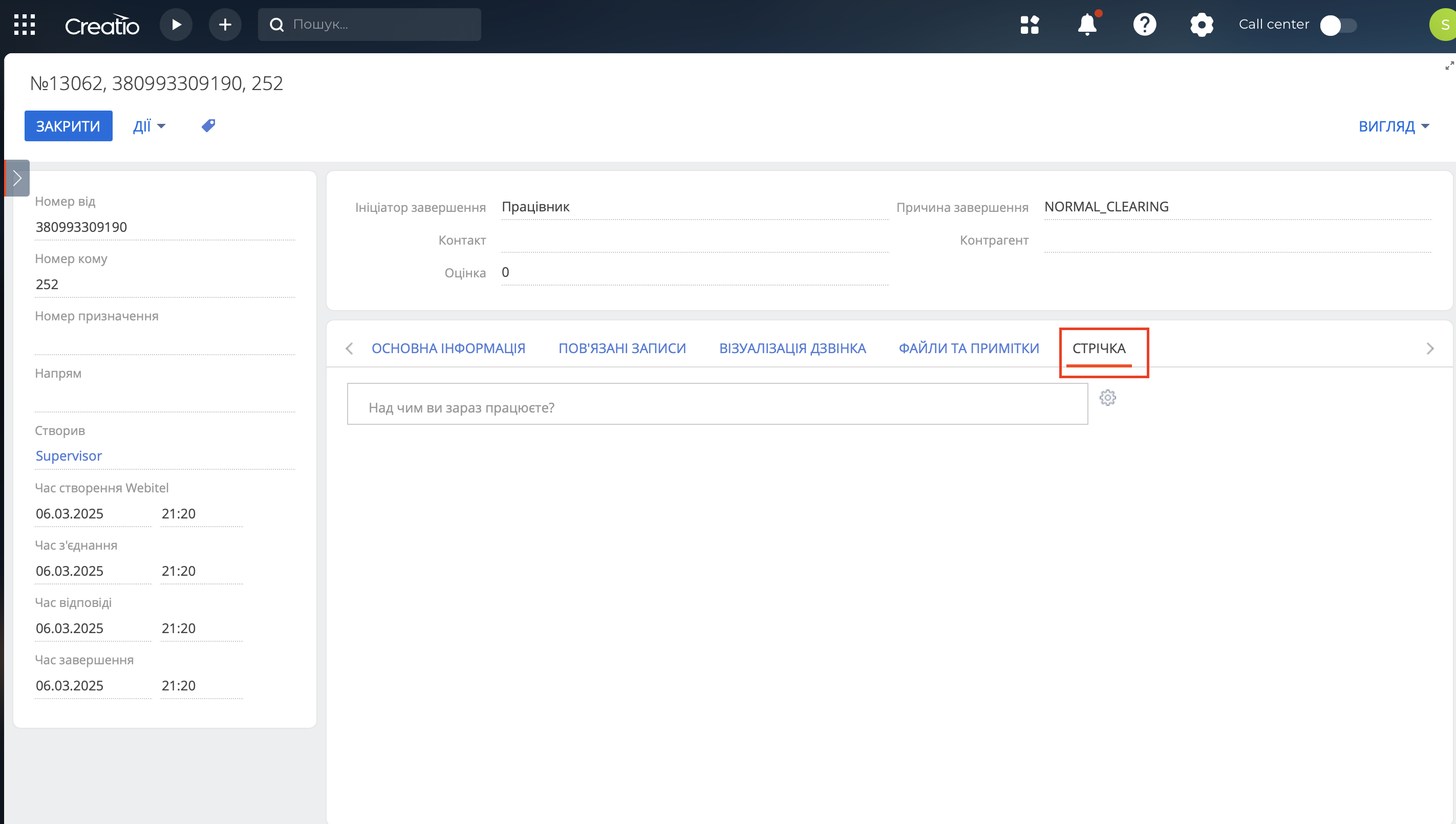1456x824 pixels.
Task: Click the feed message input field
Action: coord(717,404)
